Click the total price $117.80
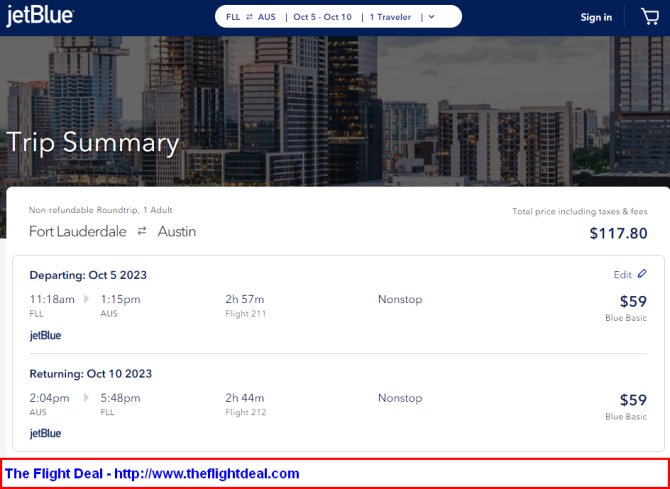 coord(618,233)
